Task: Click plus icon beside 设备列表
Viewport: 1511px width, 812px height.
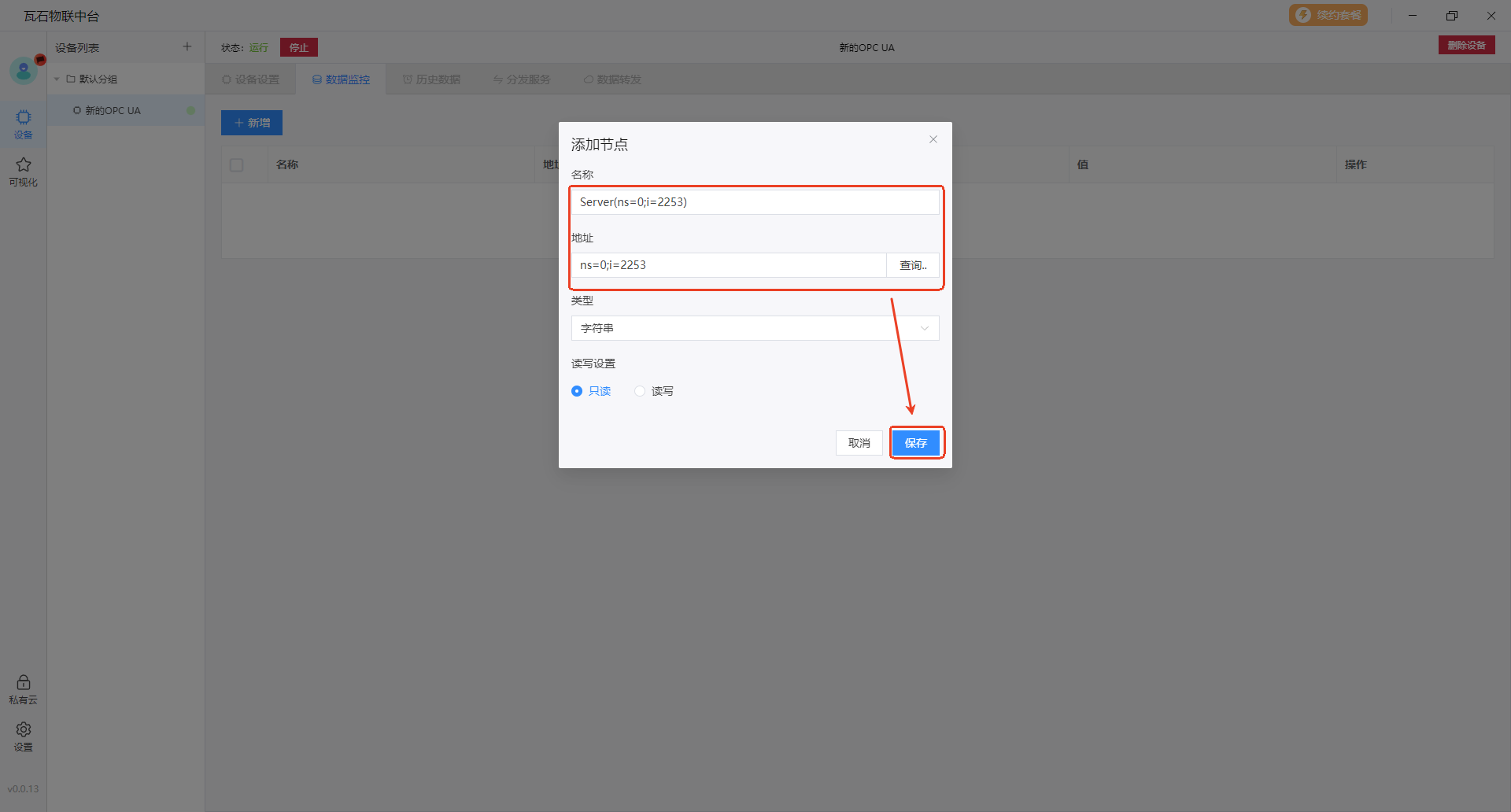Action: point(187,47)
